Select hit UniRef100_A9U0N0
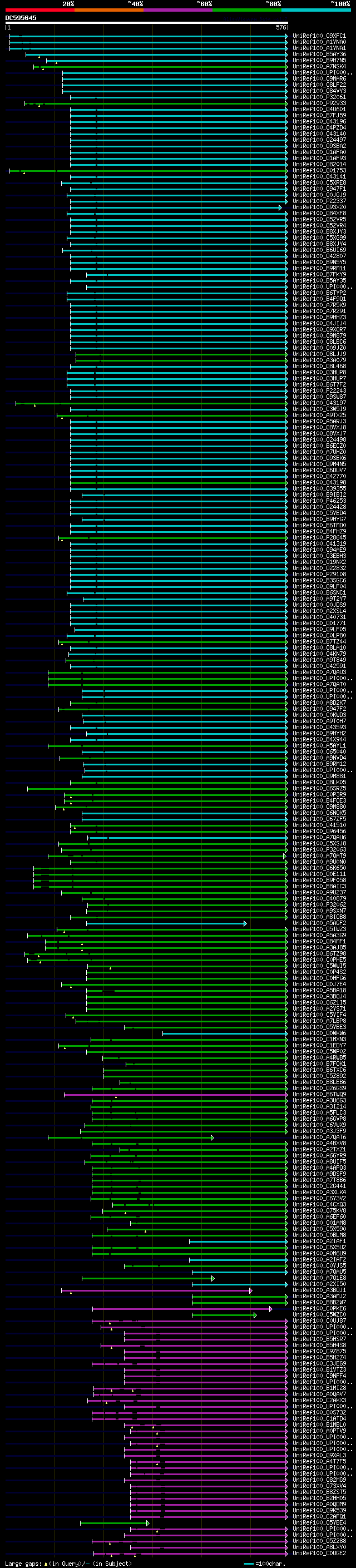The height and width of the screenshot is (1568, 356). click(319, 862)
